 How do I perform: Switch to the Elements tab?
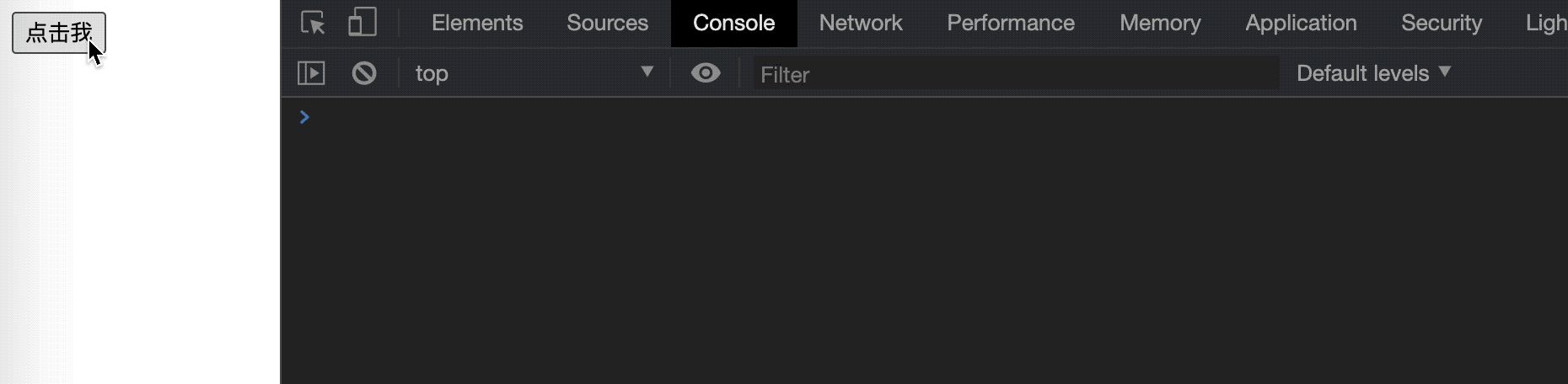tap(477, 23)
